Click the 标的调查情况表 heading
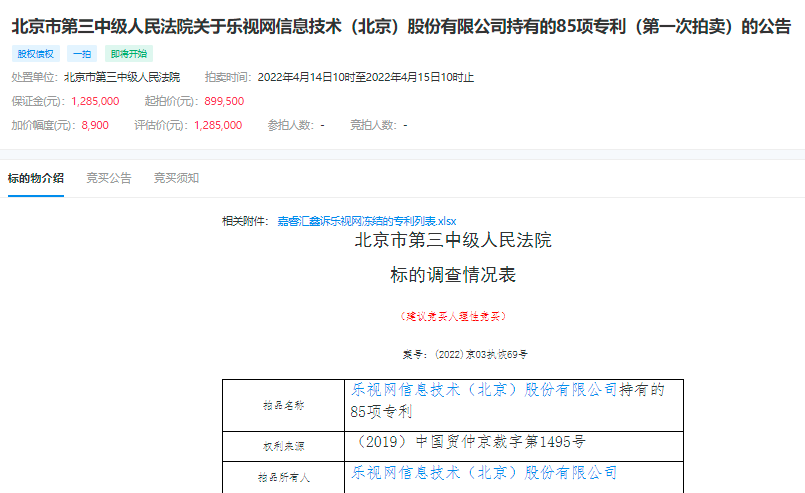Viewport: 805px width, 493px height. pyautogui.click(x=453, y=275)
